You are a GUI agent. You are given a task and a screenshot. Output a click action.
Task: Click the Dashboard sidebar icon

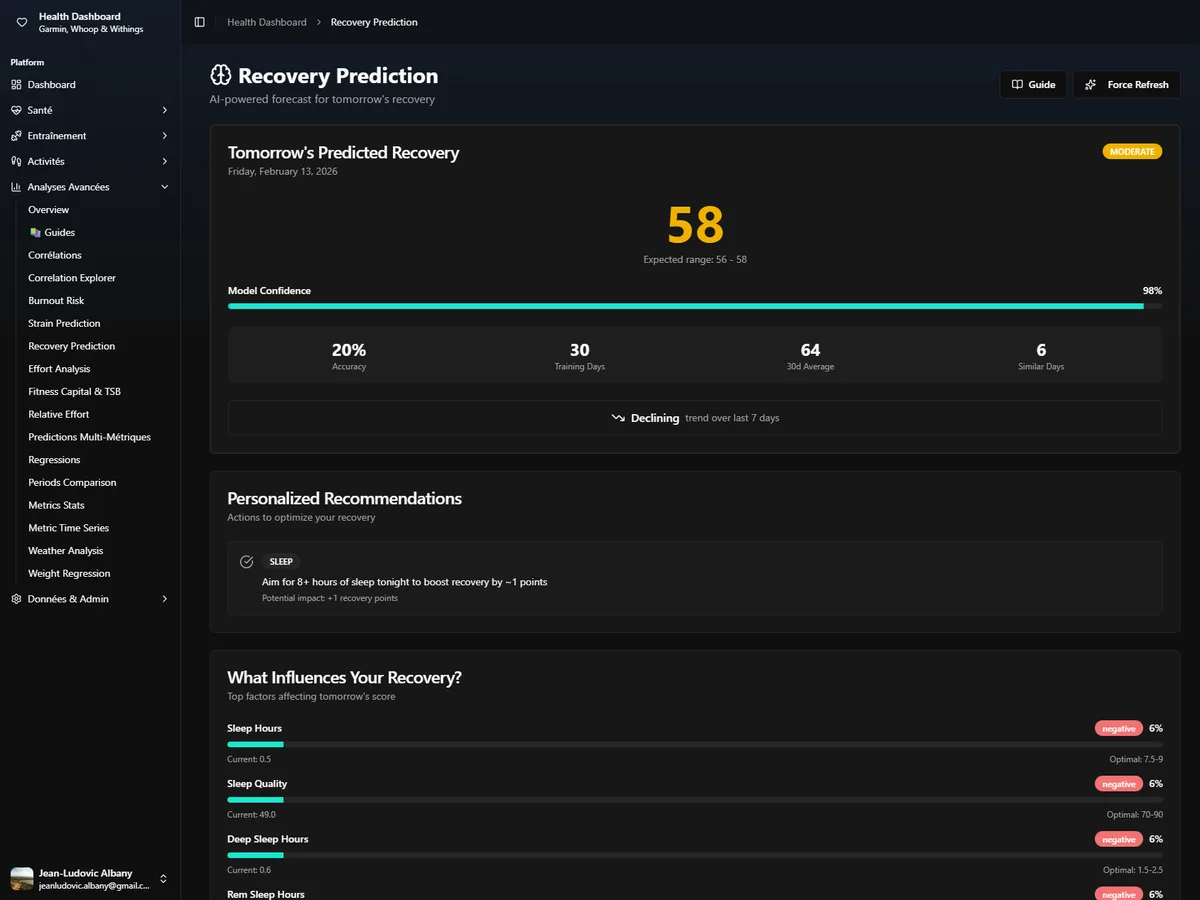click(14, 84)
